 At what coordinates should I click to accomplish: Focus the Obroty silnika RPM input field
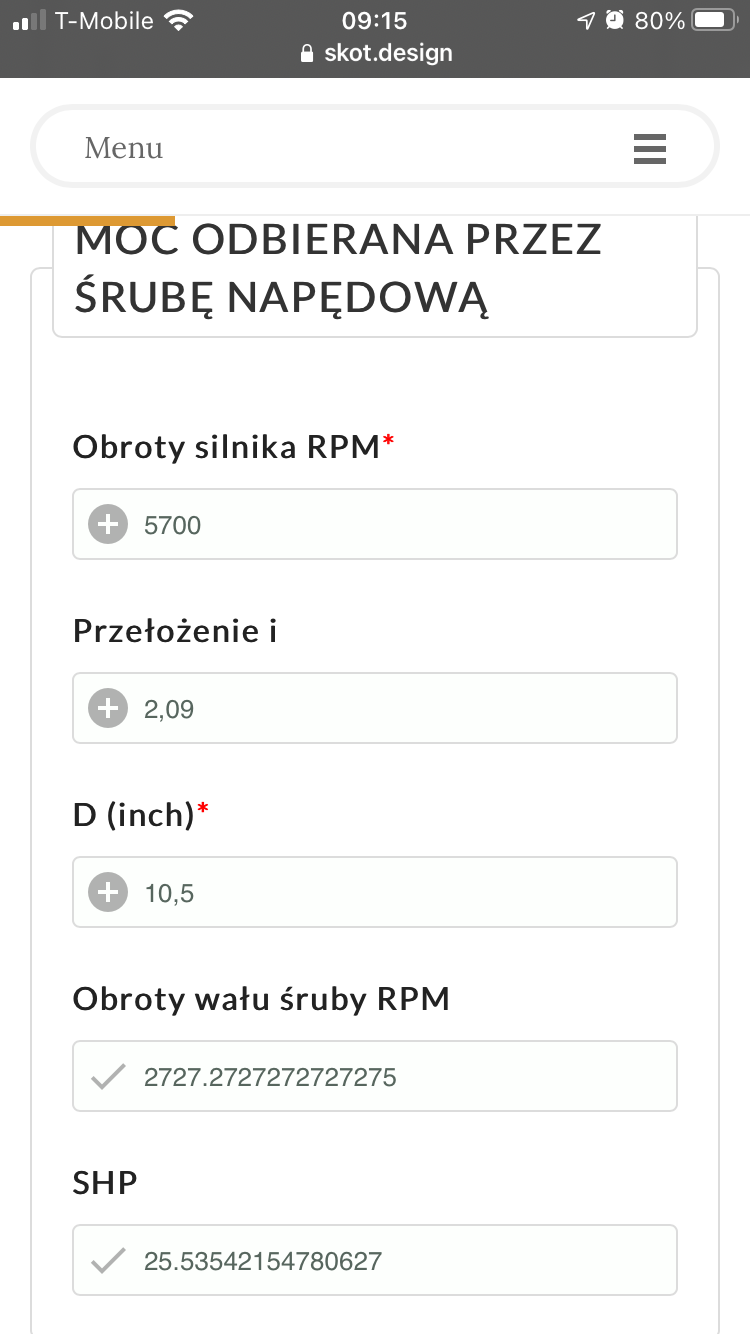pos(400,524)
